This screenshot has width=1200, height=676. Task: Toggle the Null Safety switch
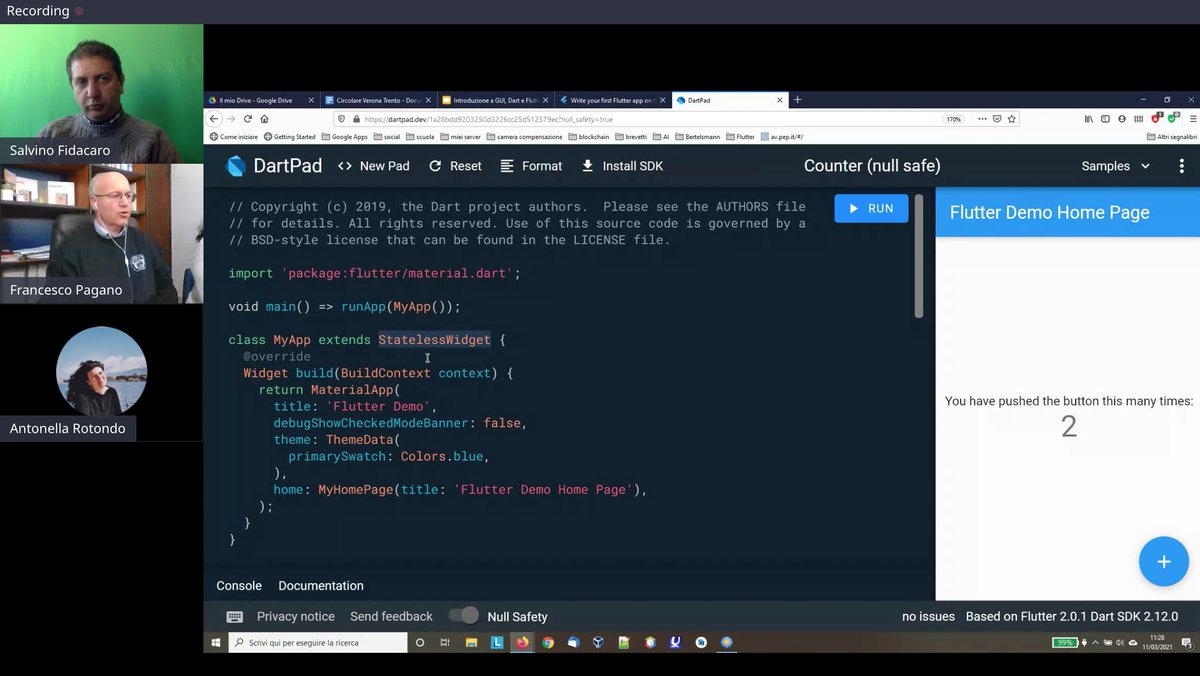[463, 616]
